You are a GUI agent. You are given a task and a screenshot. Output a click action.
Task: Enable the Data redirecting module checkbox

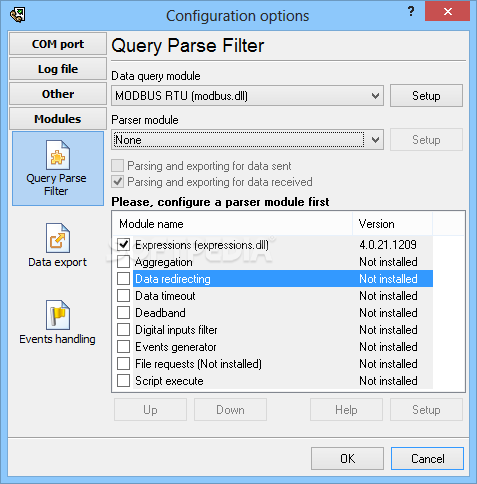[123, 279]
